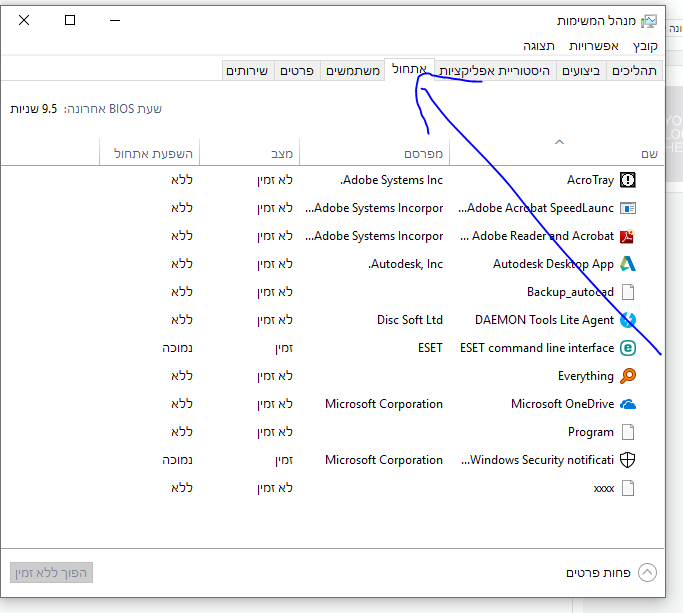Click the נמוכה impact in Windows Security row

coord(177,460)
